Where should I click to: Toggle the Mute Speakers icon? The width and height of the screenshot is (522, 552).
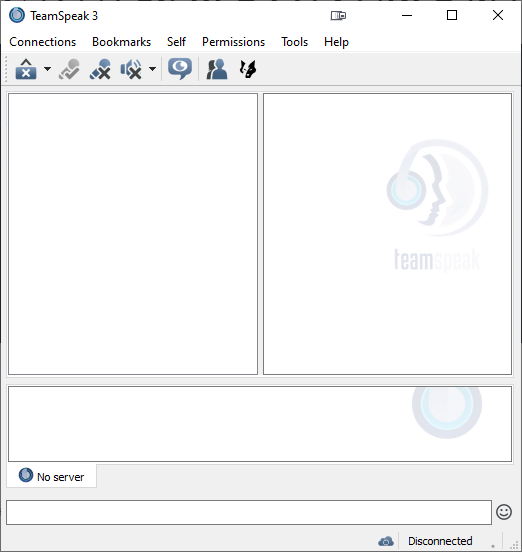click(x=131, y=69)
